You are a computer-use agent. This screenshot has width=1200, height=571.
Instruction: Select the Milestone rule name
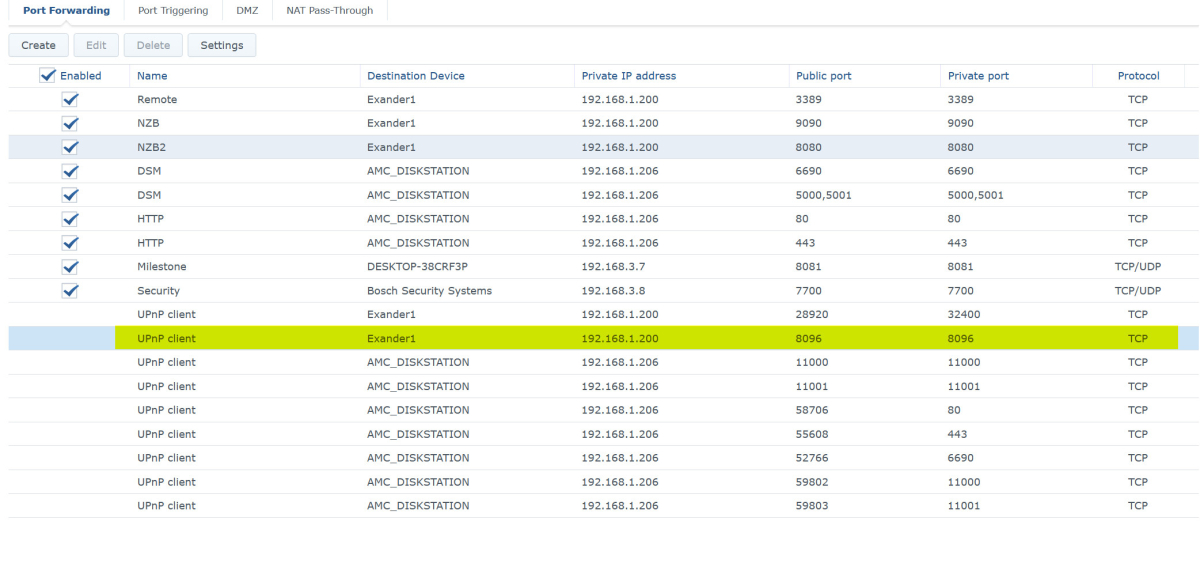point(162,267)
